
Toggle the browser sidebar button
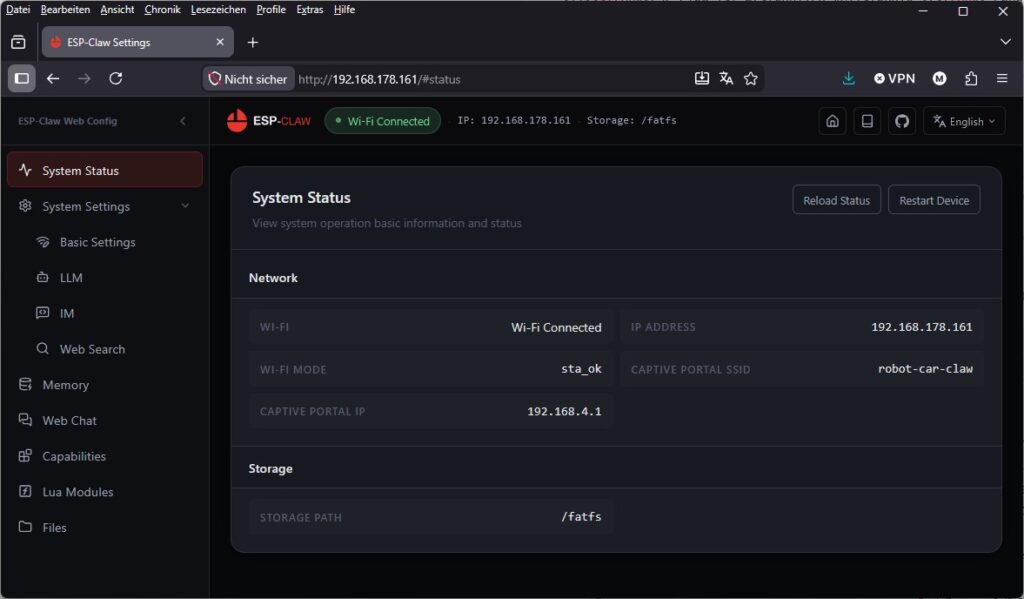(x=22, y=78)
